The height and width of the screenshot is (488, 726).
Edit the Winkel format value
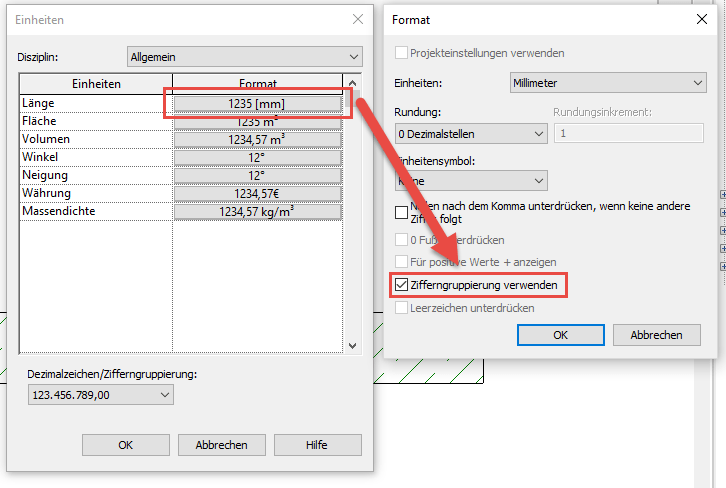[258, 157]
